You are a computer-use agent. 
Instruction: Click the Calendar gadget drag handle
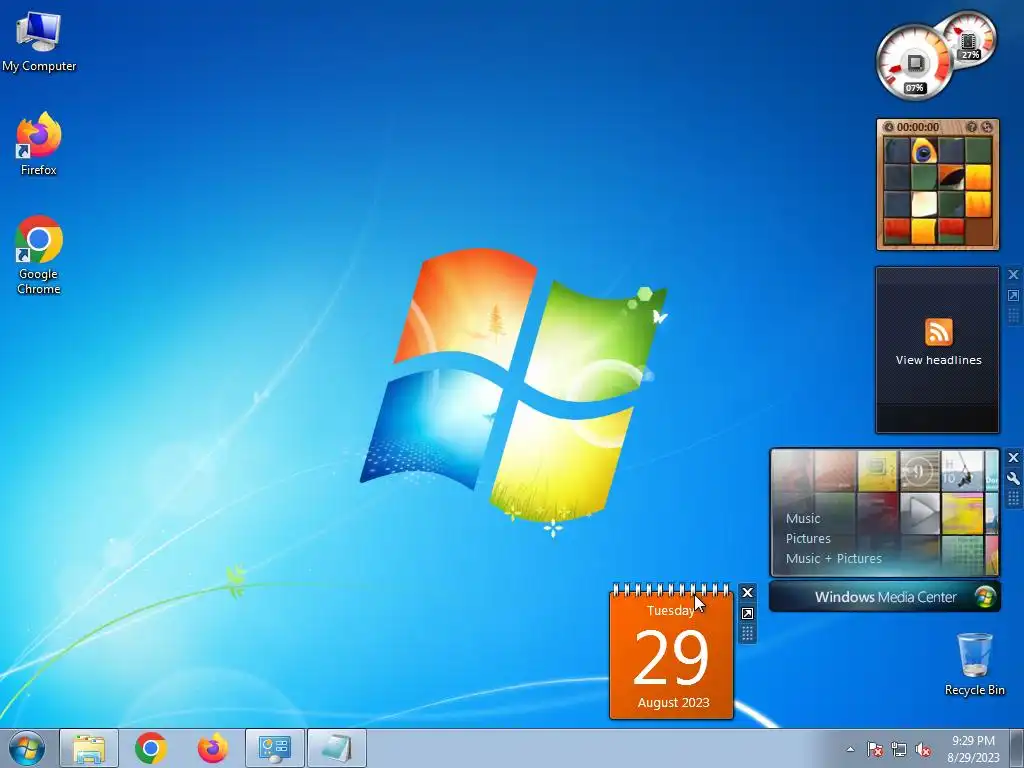[x=748, y=633]
